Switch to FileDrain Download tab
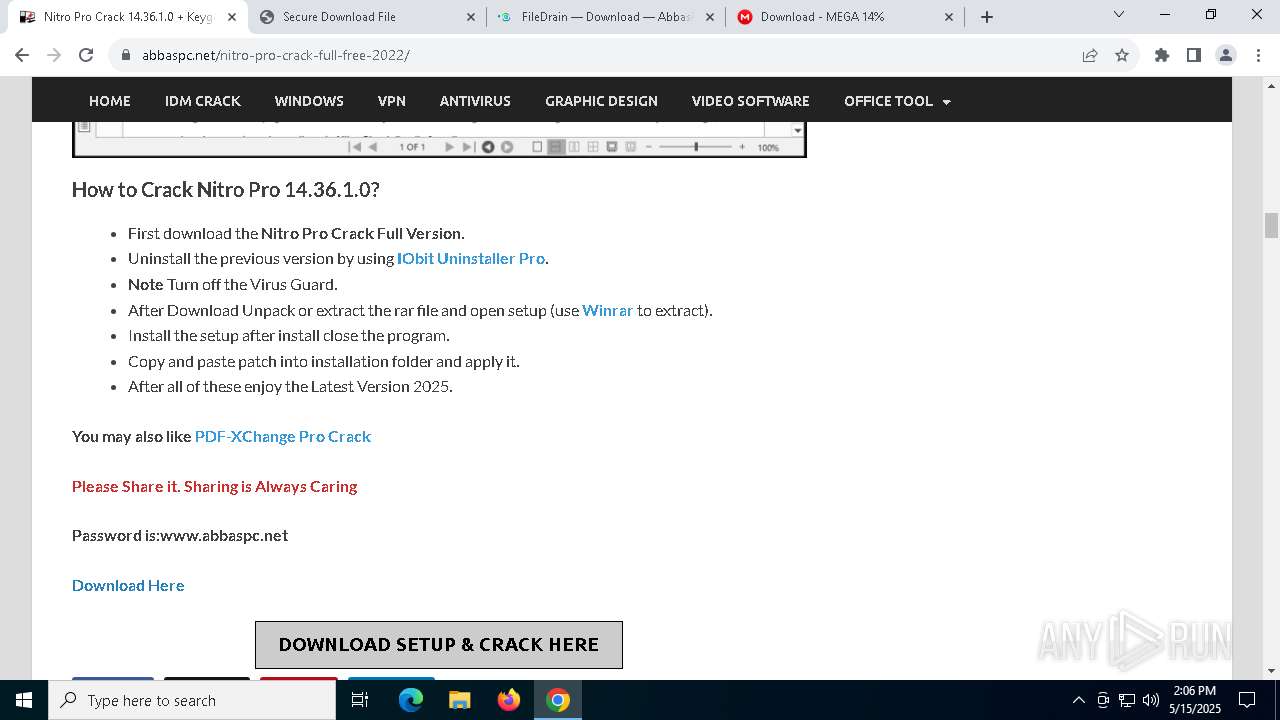 click(607, 16)
